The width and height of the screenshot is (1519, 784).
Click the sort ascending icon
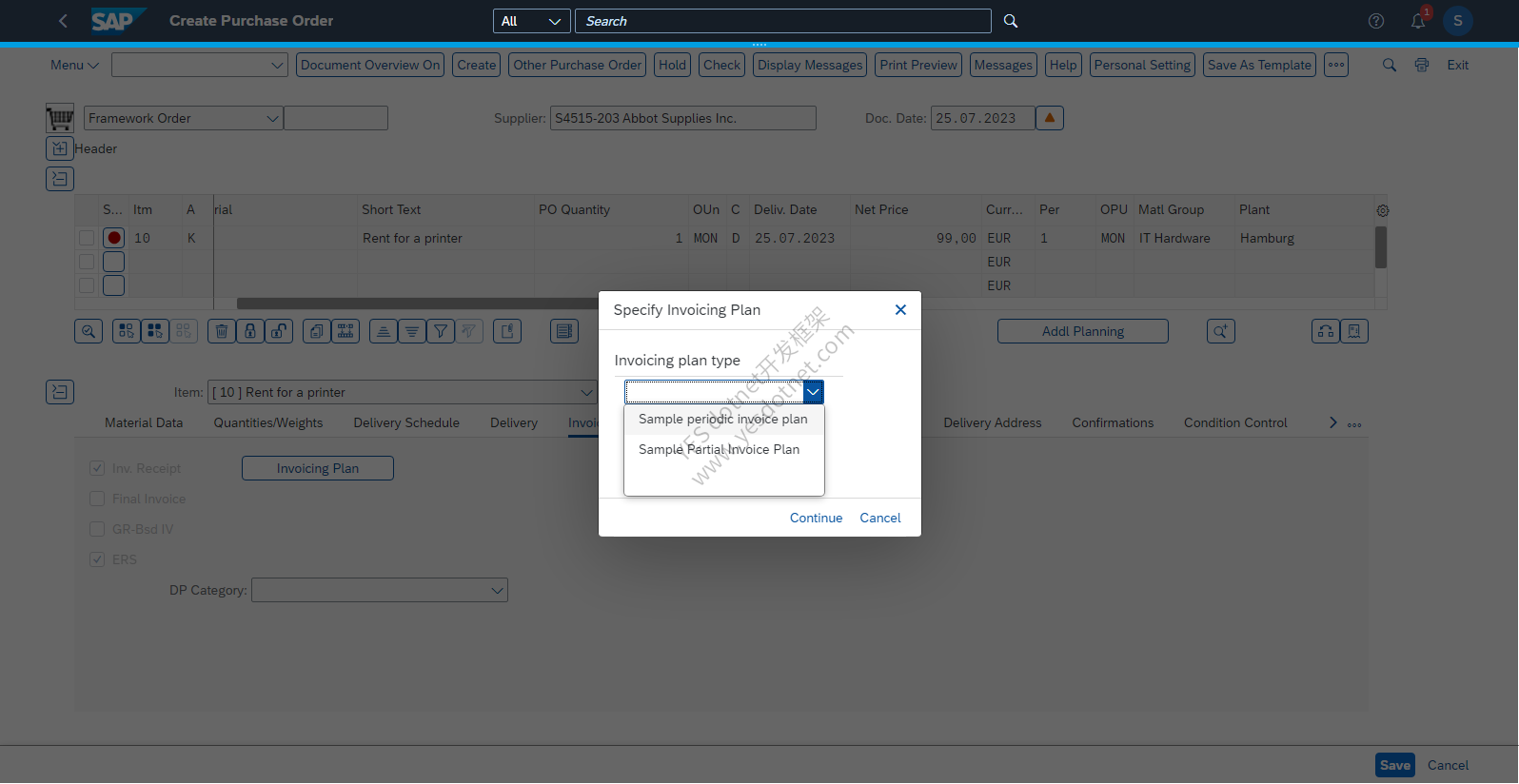coord(384,331)
